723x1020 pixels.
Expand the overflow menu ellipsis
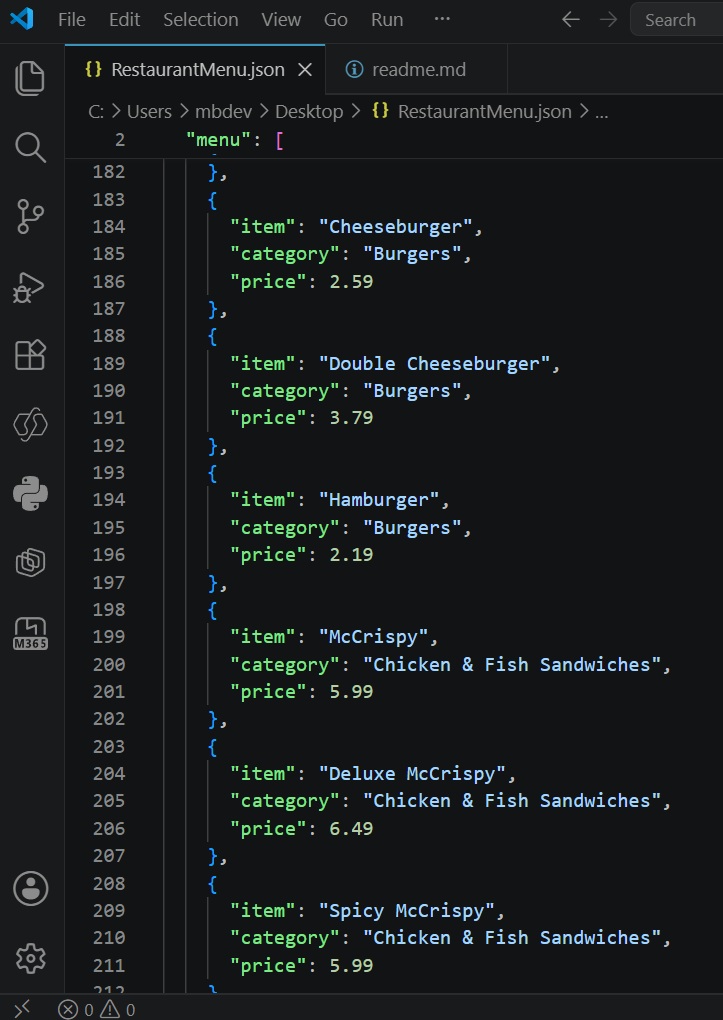(442, 20)
